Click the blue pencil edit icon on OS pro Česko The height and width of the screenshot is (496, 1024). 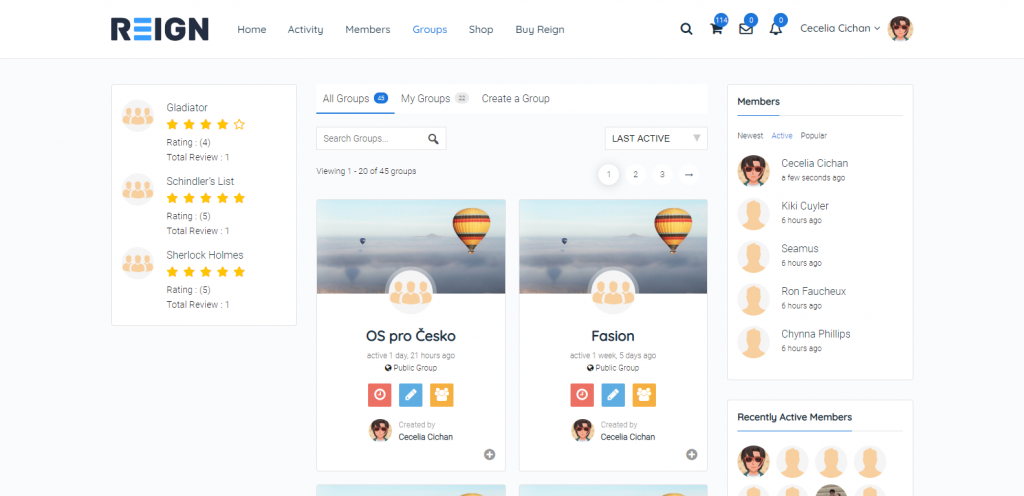click(x=411, y=395)
